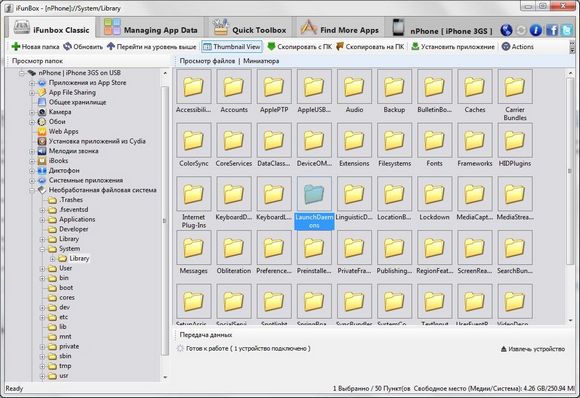Select the CoreServices folder icon
Image resolution: width=580 pixels, height=398 pixels.
pyautogui.click(x=234, y=140)
